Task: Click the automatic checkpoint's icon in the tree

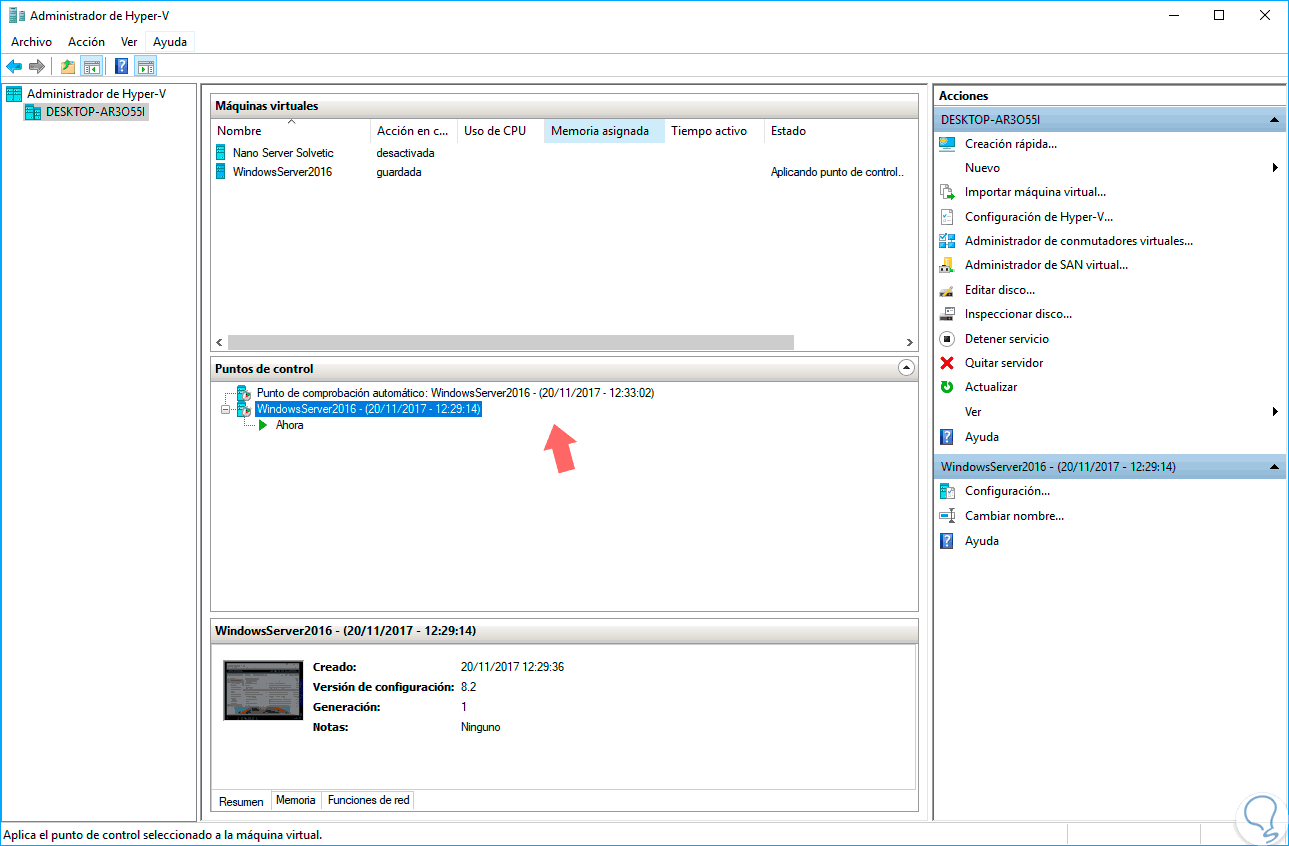Action: (243, 393)
